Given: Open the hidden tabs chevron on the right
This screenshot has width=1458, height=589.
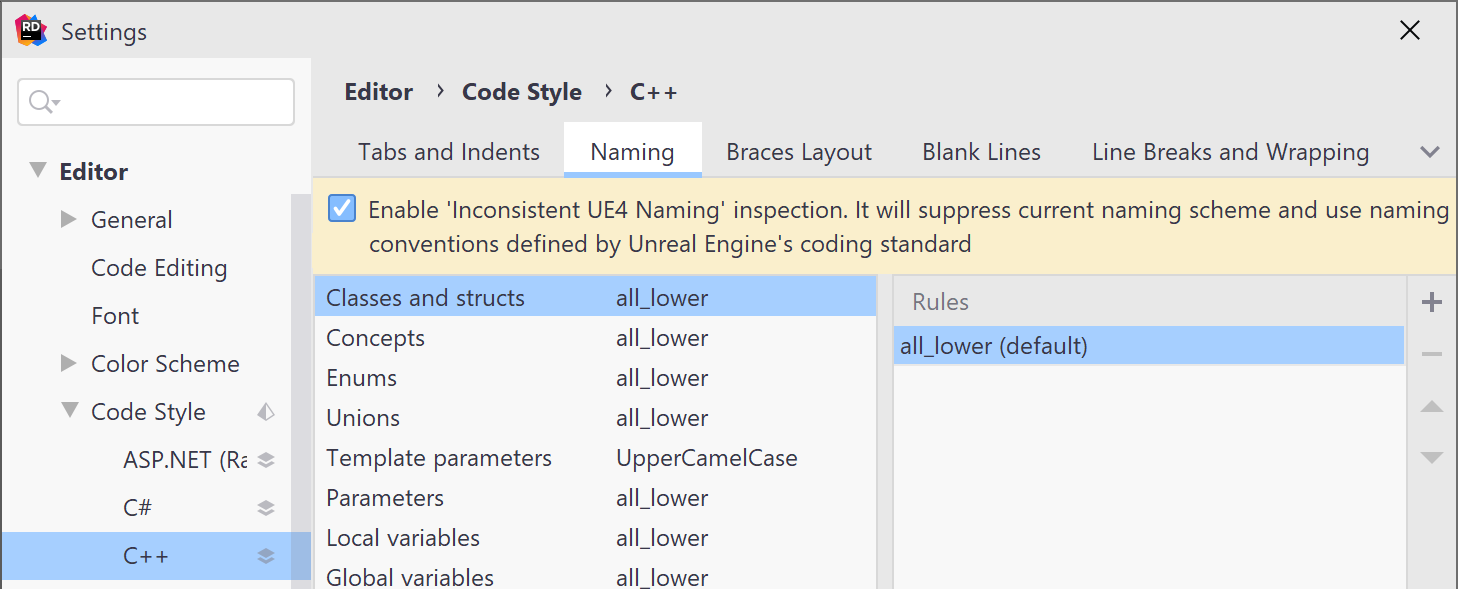Looking at the screenshot, I should coord(1430,151).
